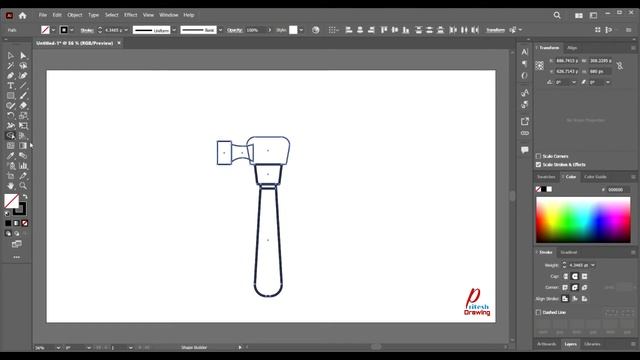Screen dimensions: 640x360
Task: Click Horizontal Align Left icon in control bar
Action: tap(349, 30)
